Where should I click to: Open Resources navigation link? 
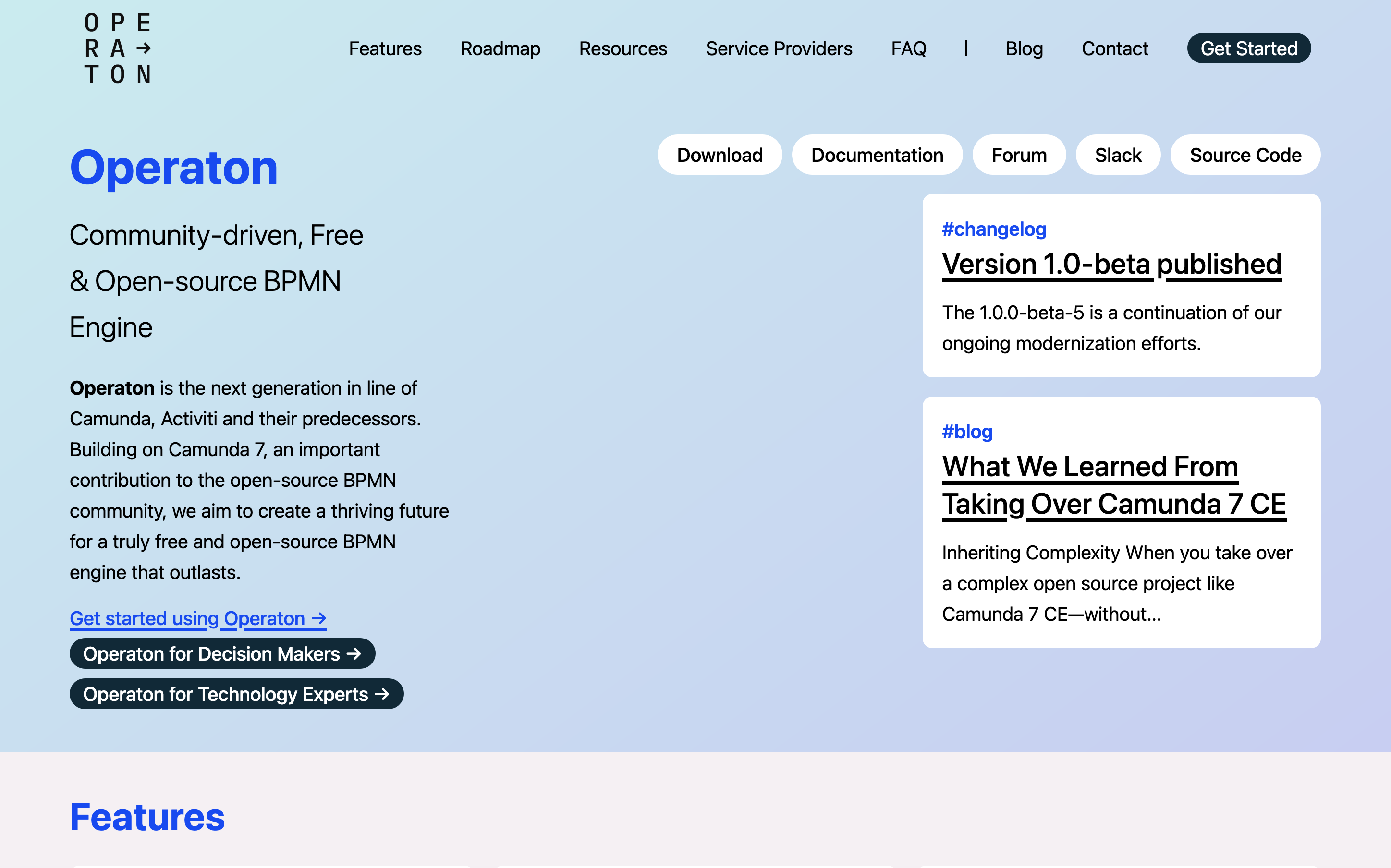click(x=622, y=49)
